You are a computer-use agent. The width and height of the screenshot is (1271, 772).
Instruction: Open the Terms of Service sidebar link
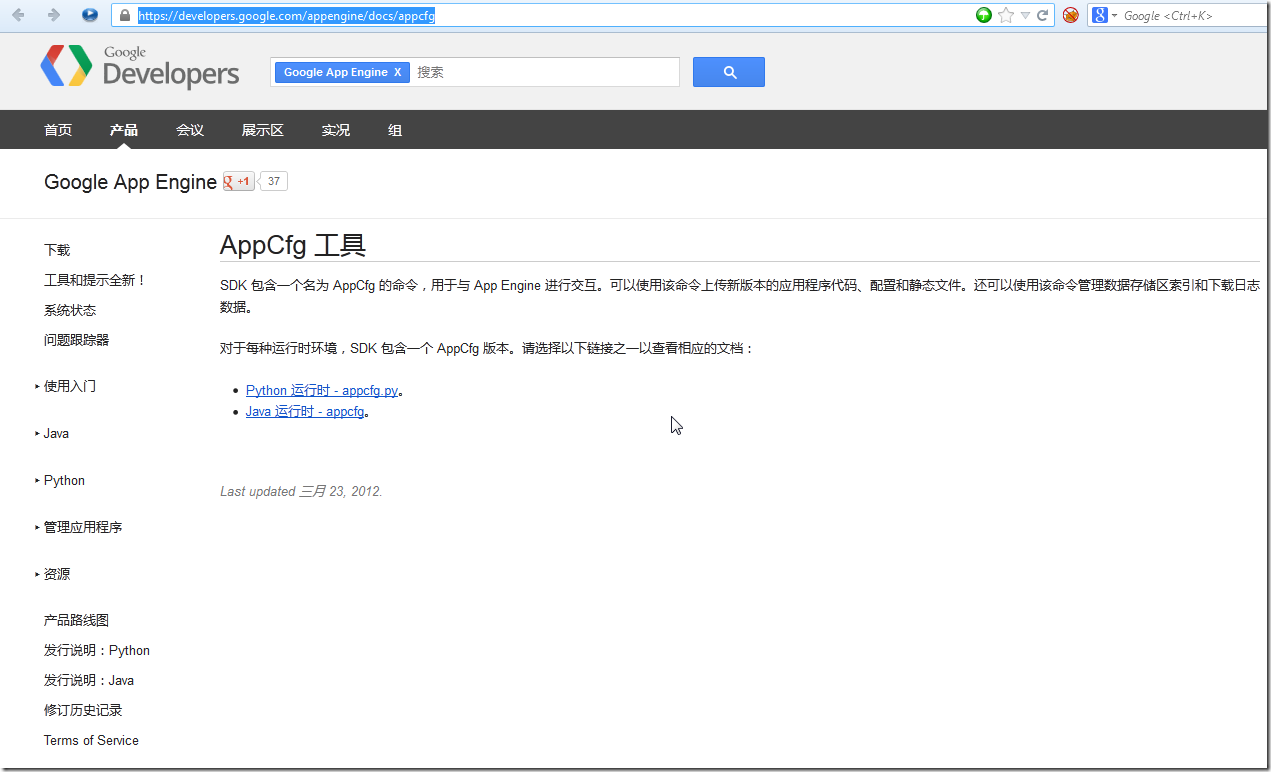tap(91, 740)
